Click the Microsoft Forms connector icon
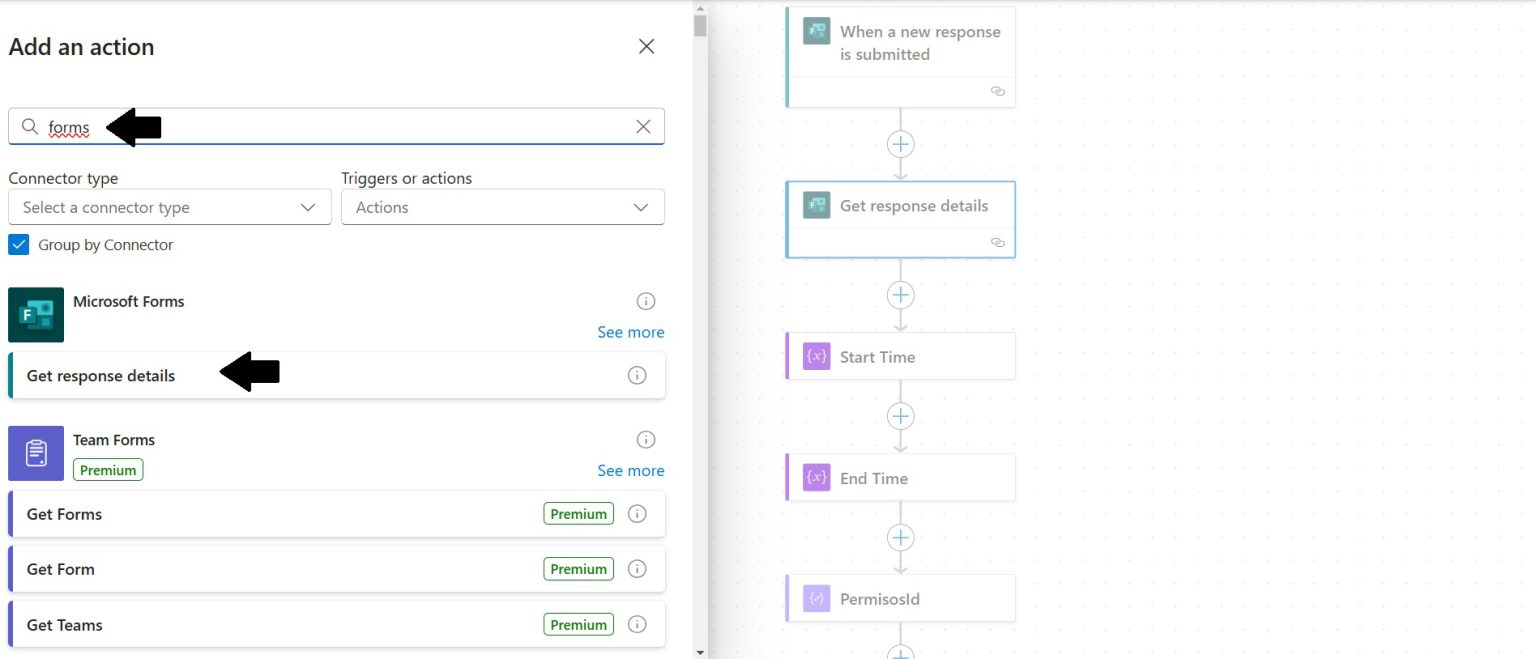1536x659 pixels. tap(35, 315)
